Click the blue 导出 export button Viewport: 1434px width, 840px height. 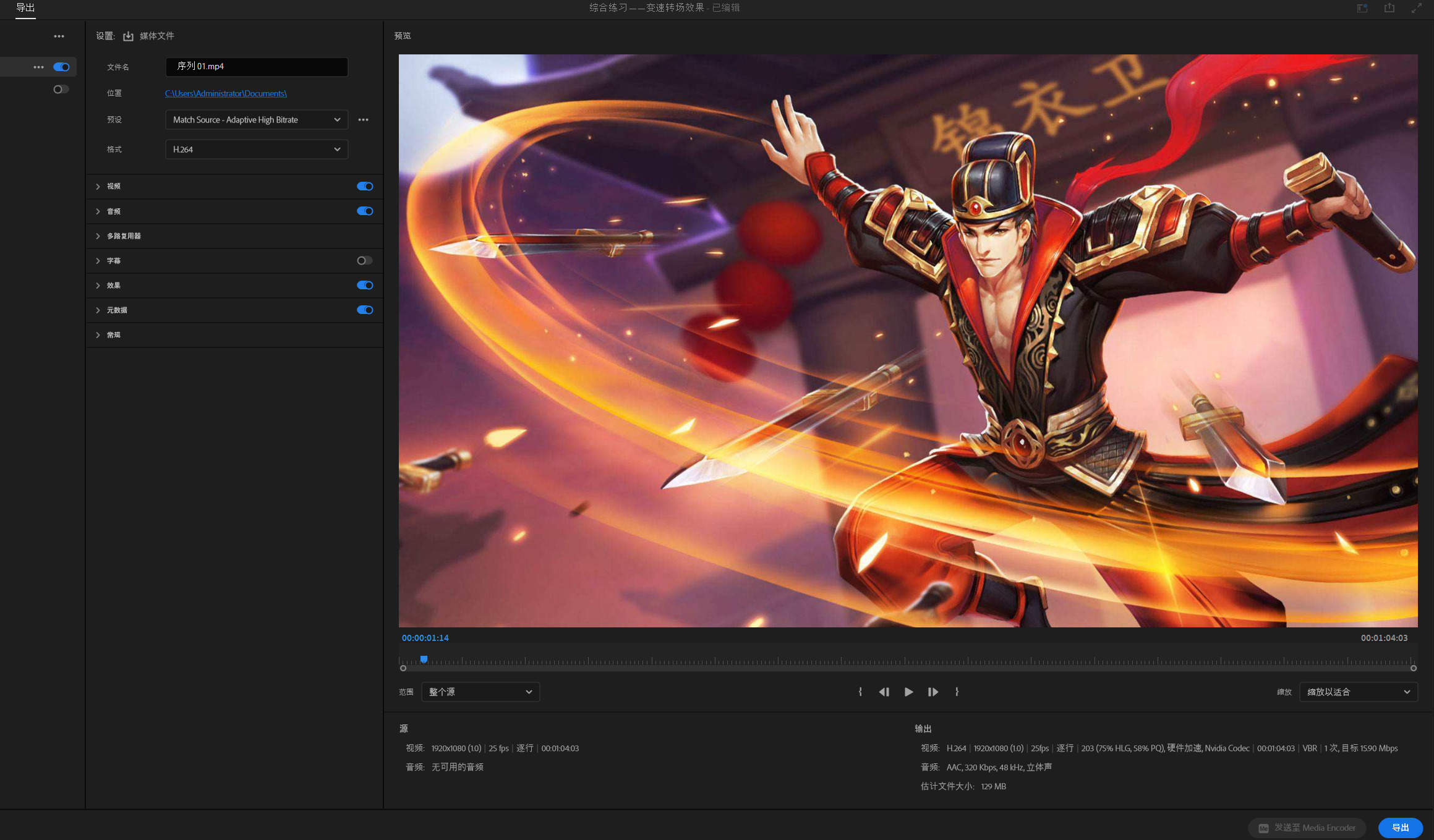coord(1400,828)
